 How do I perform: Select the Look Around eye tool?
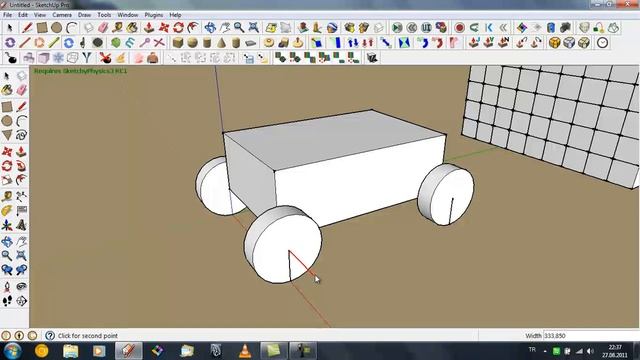click(x=21, y=287)
